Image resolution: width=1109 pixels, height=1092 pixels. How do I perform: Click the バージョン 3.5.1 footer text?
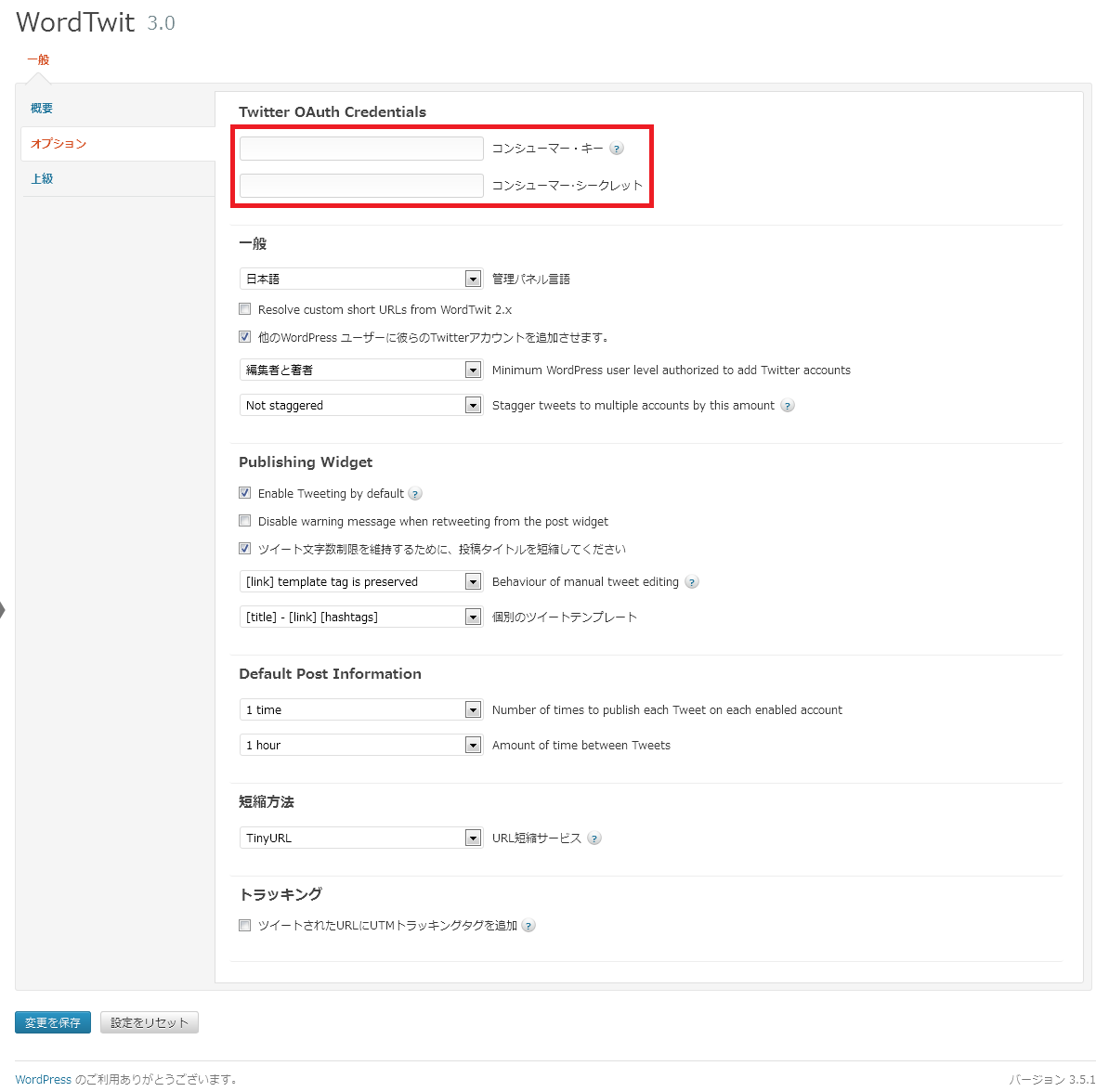point(1051,1080)
